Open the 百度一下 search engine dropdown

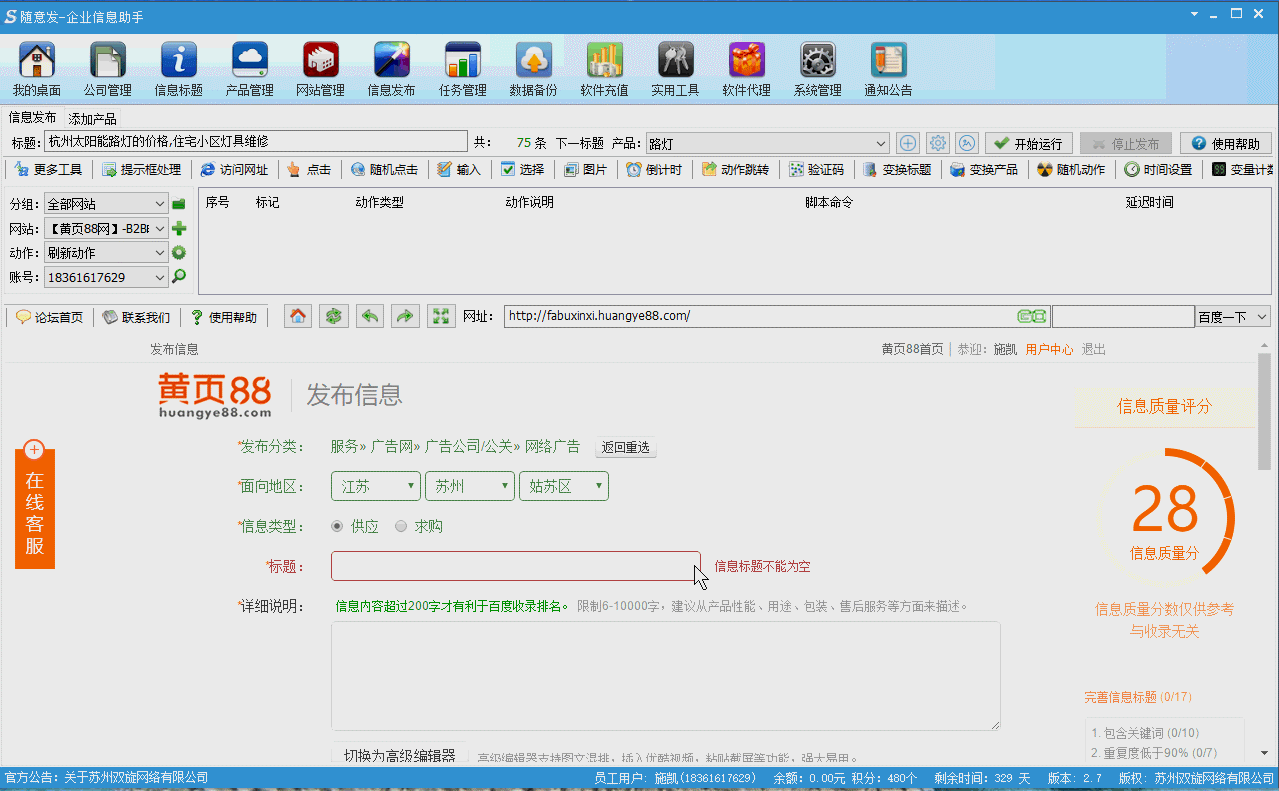[1233, 317]
